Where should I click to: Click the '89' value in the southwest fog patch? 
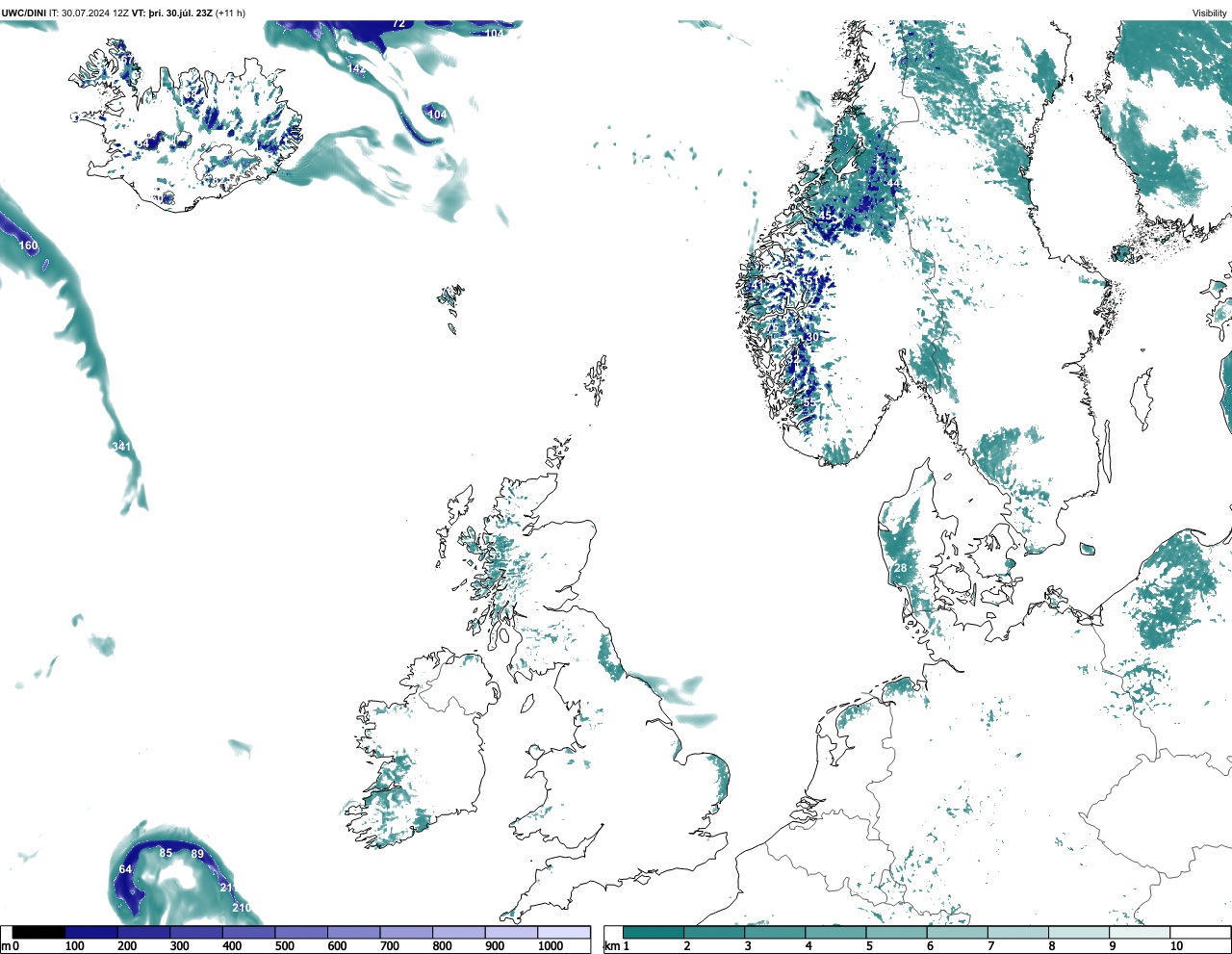197,854
